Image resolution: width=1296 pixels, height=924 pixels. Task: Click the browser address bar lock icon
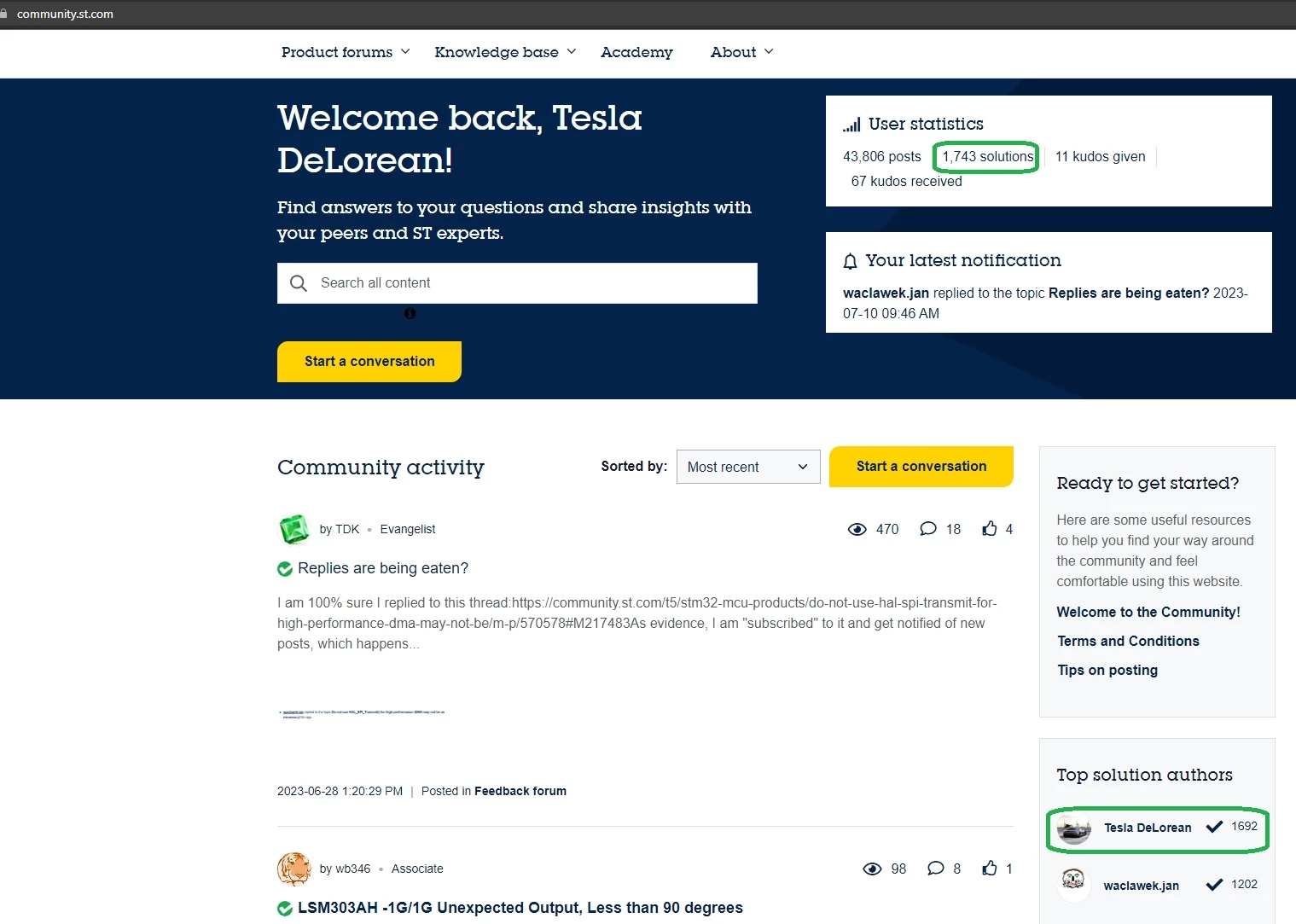[4, 14]
